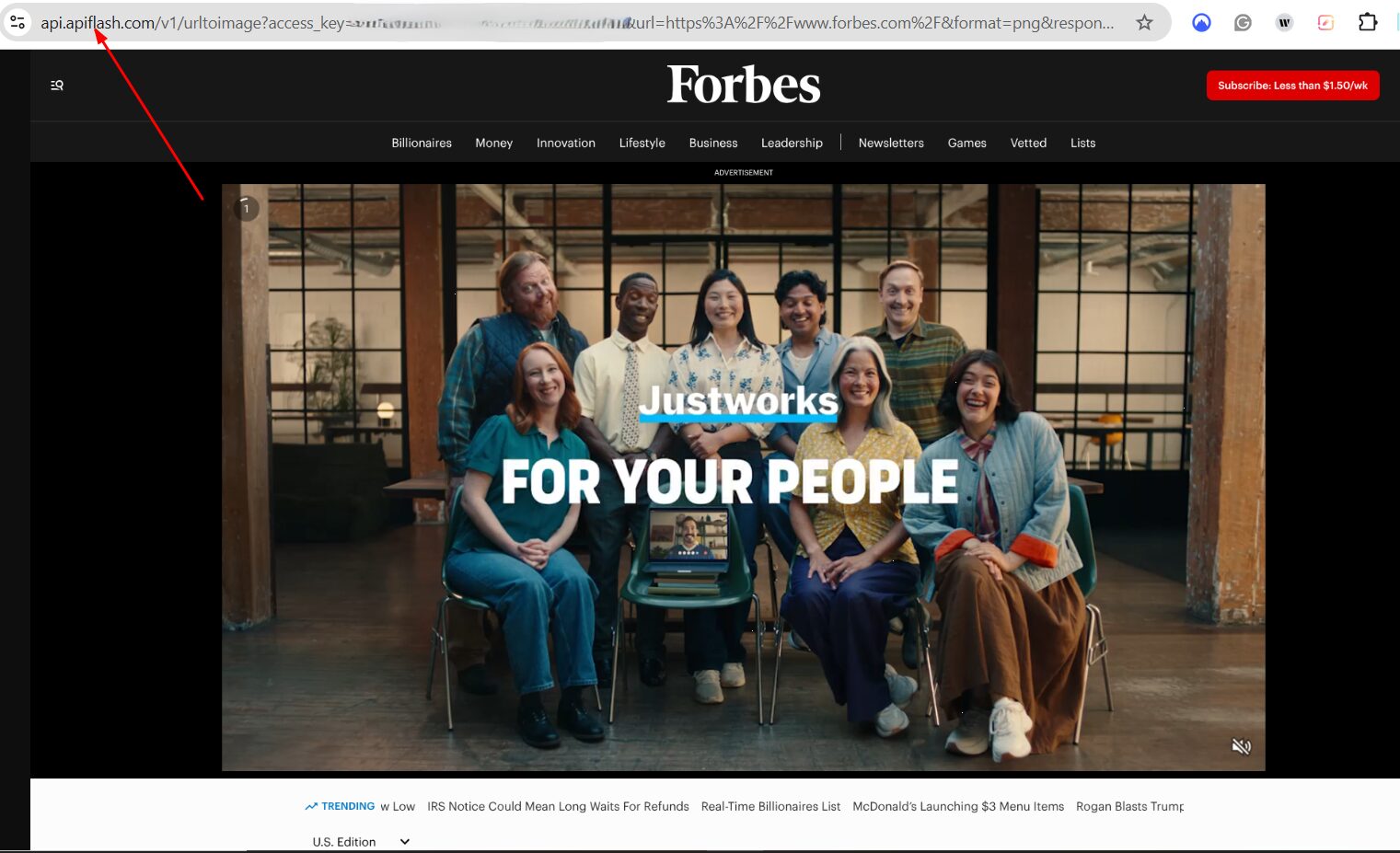Click the Grammarly extension icon
Viewport: 1400px width, 853px height.
1243,23
